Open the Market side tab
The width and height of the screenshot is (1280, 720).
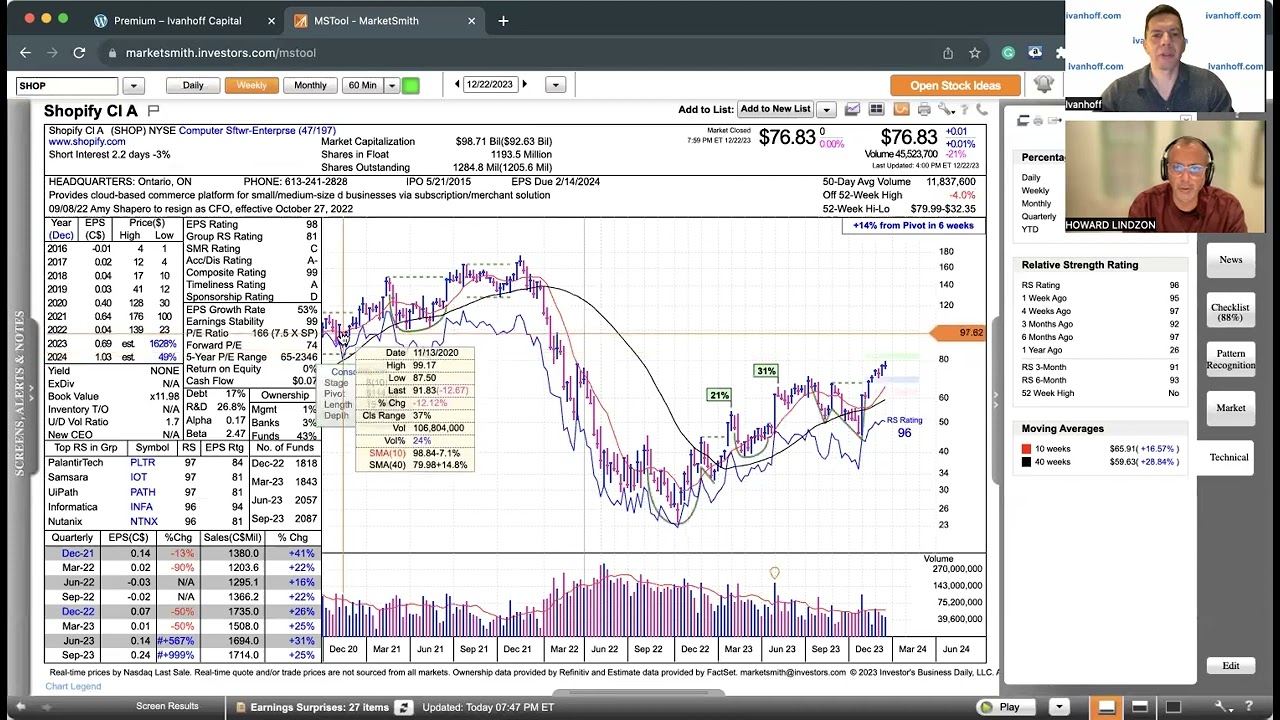pos(1230,408)
